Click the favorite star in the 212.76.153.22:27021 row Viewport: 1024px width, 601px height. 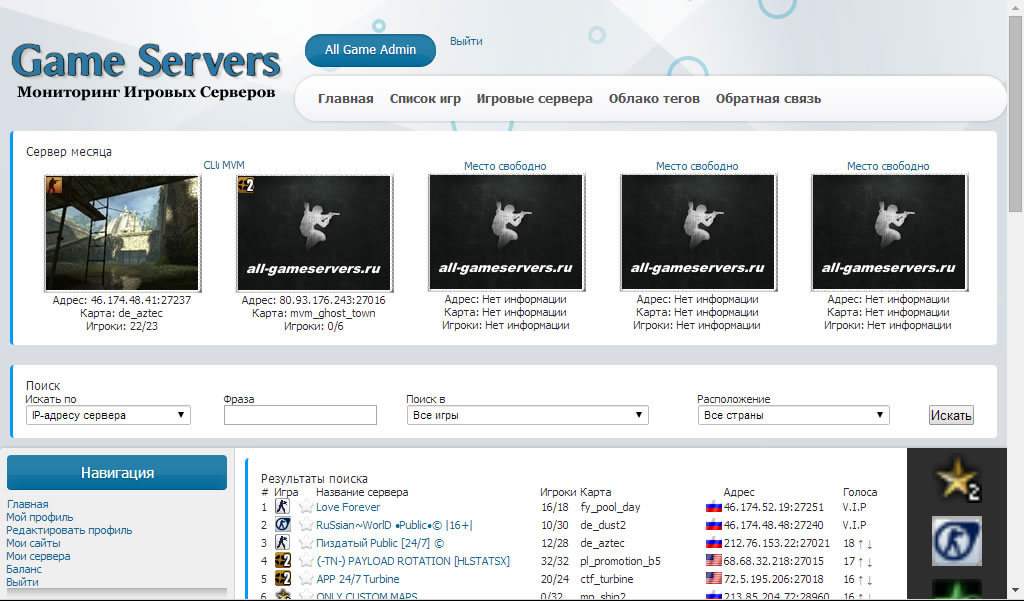click(306, 543)
